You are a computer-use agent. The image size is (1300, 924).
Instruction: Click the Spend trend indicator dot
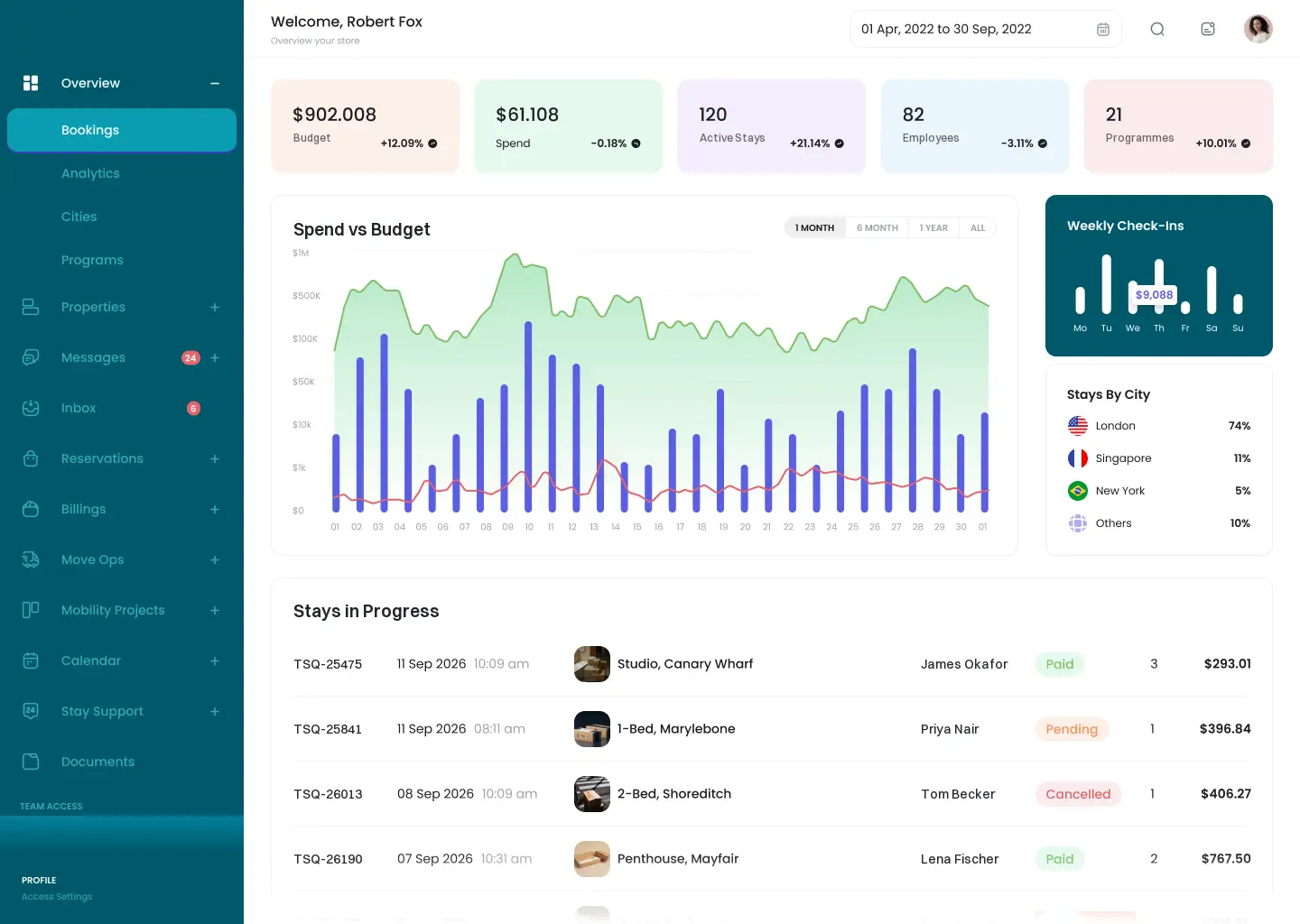(636, 143)
